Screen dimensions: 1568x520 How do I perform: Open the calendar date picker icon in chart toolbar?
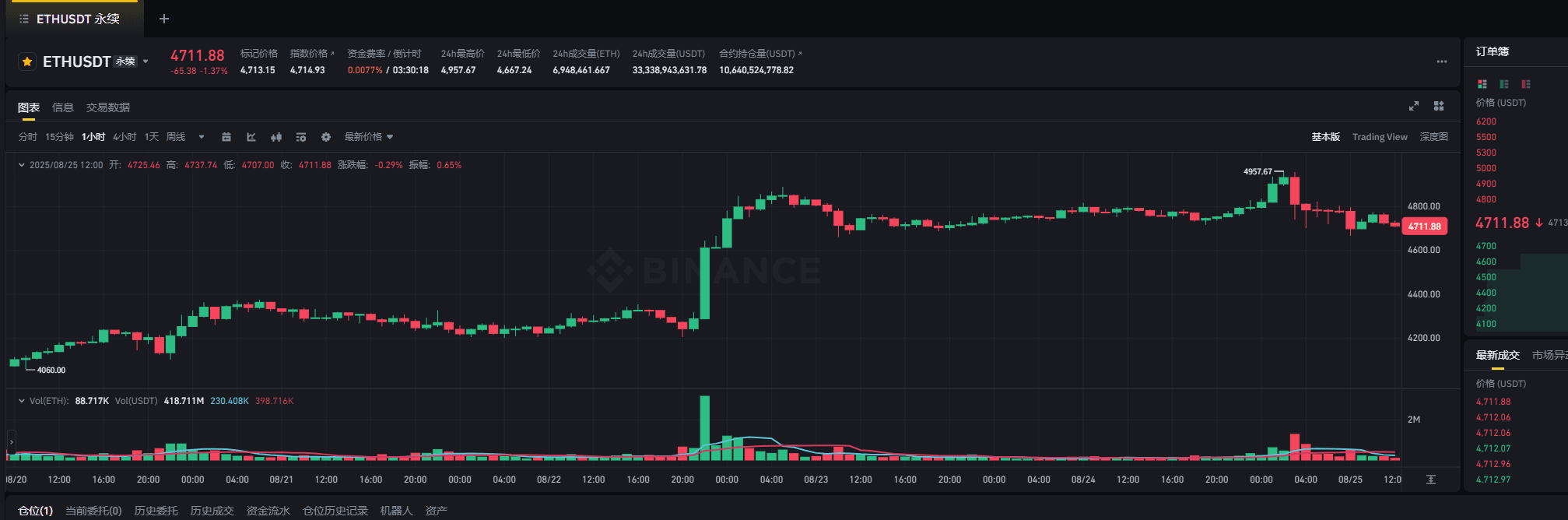[x=226, y=137]
